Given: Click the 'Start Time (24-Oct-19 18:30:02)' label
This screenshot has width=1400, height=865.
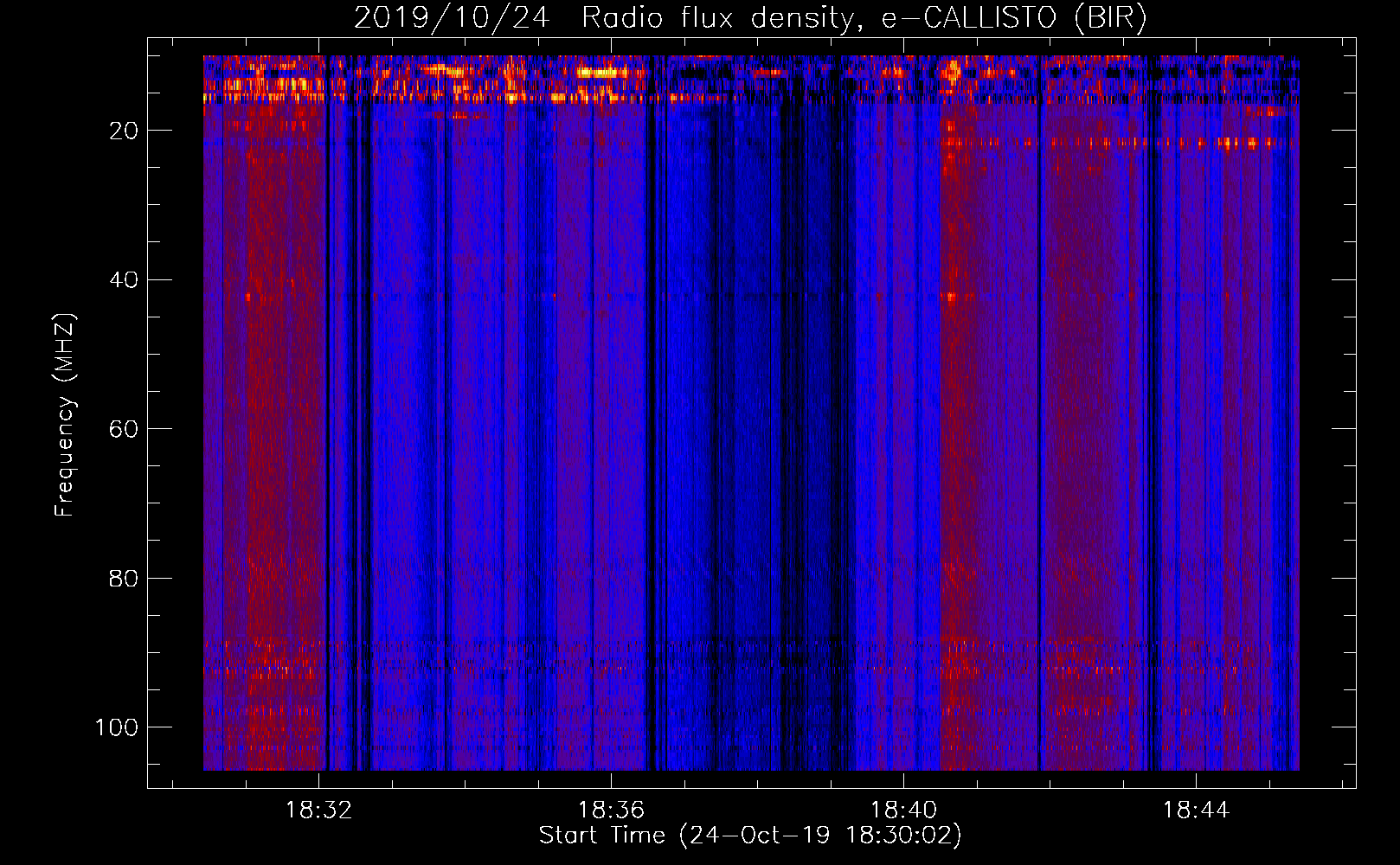Looking at the screenshot, I should [x=750, y=836].
